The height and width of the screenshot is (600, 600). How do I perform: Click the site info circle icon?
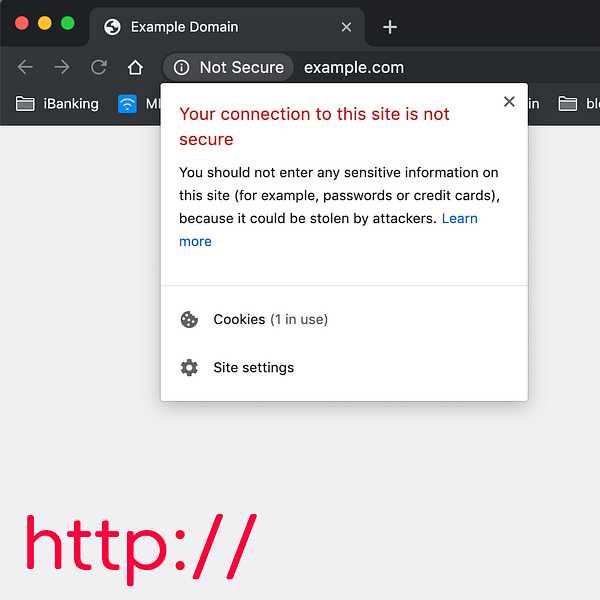tap(181, 68)
